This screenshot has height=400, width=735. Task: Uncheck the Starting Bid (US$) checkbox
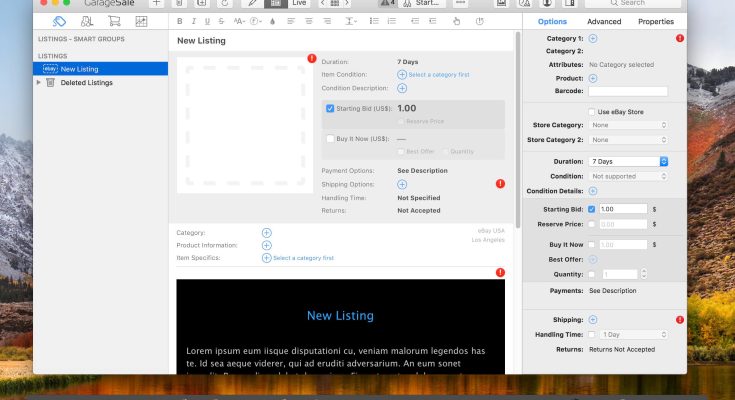[331, 108]
